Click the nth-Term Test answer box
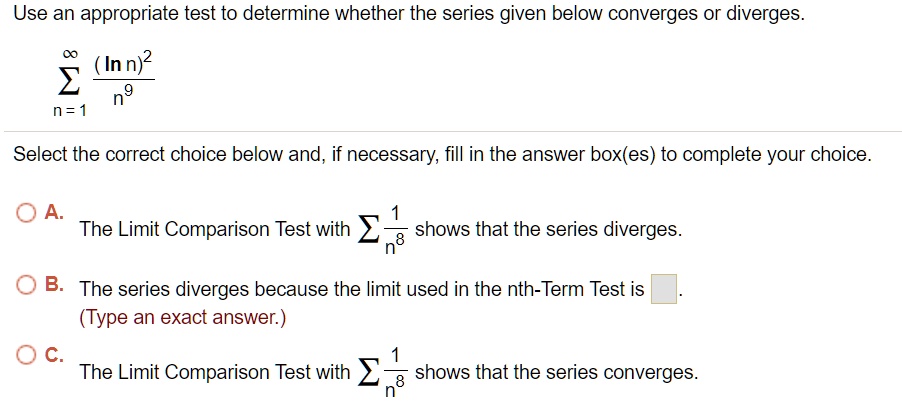 coord(663,289)
